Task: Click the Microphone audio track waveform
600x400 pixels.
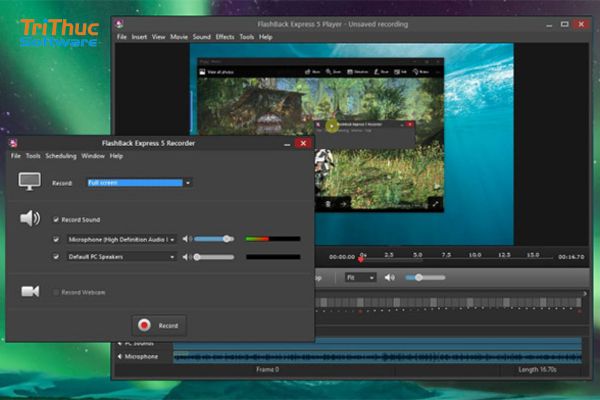Action: tap(378, 357)
